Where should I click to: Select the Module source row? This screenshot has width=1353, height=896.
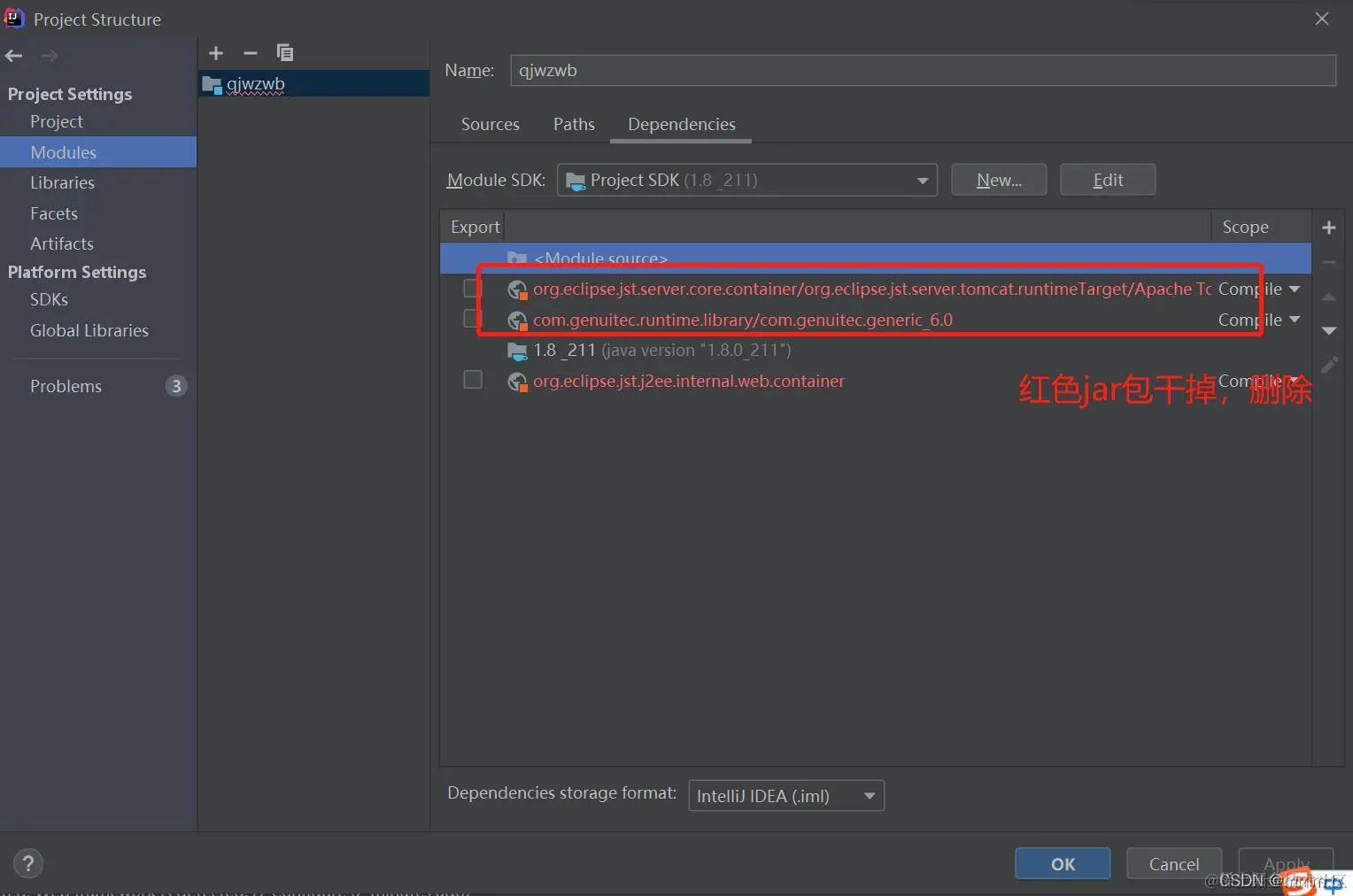click(875, 258)
